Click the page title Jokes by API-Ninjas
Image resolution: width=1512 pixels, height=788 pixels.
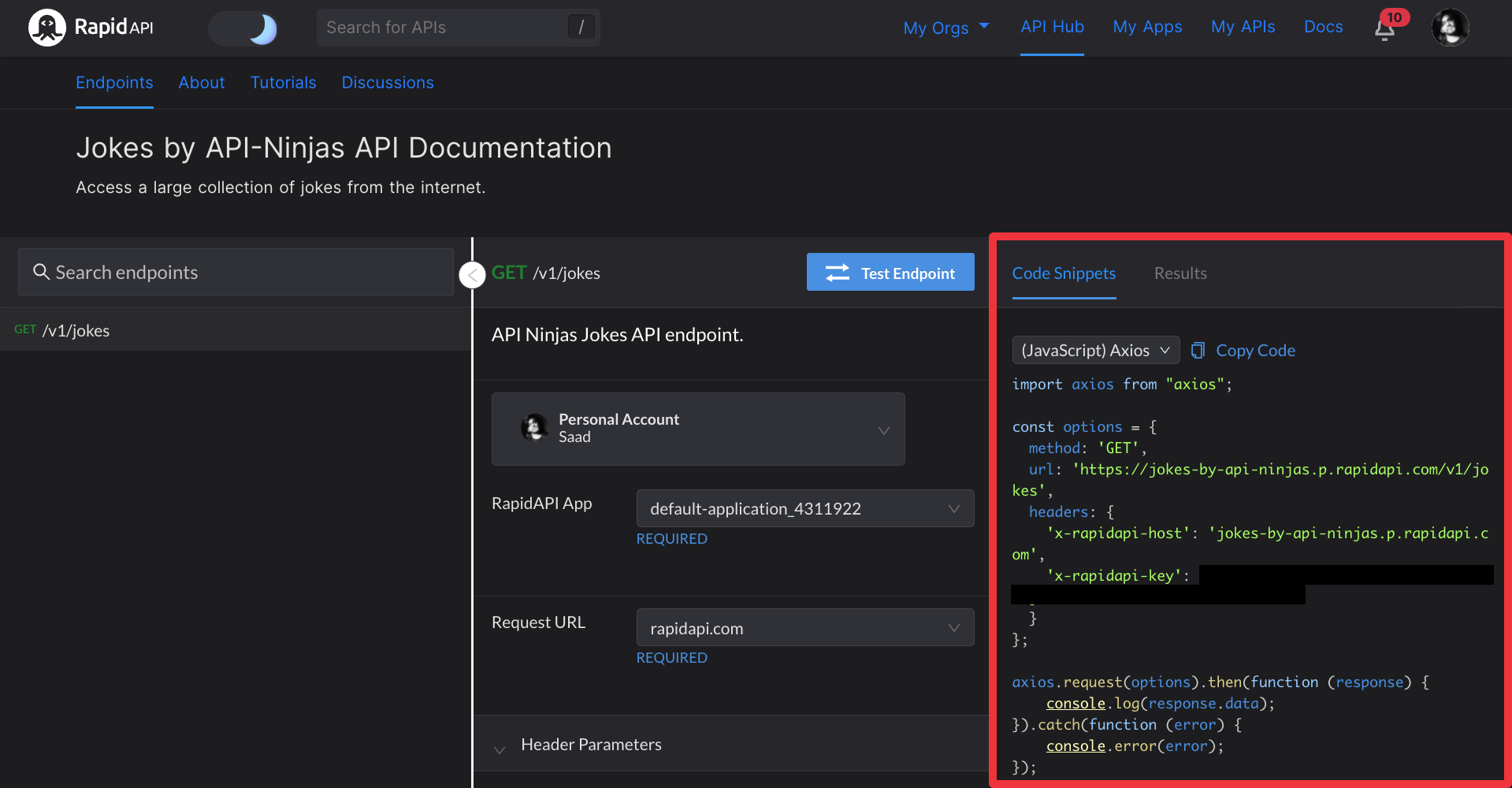344,148
